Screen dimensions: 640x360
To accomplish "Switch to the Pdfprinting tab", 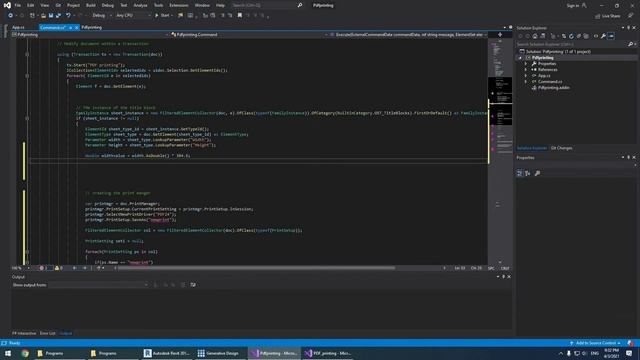I will point(91,27).
